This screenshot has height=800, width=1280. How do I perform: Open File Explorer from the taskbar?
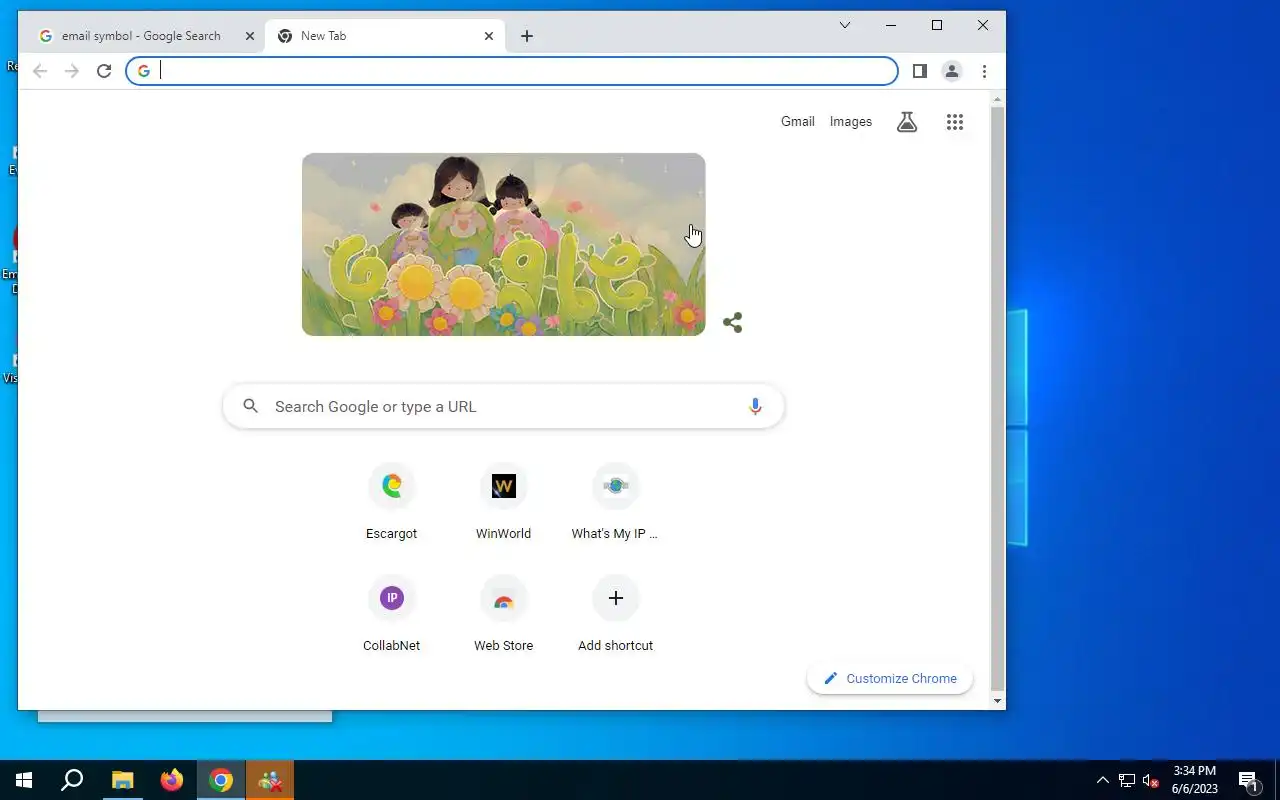[122, 780]
